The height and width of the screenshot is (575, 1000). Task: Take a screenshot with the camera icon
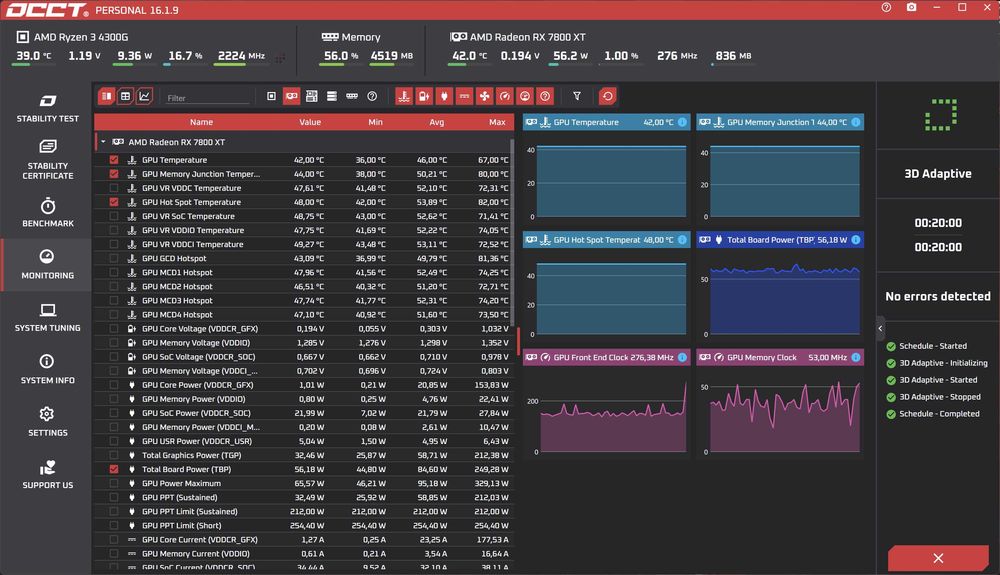(911, 8)
